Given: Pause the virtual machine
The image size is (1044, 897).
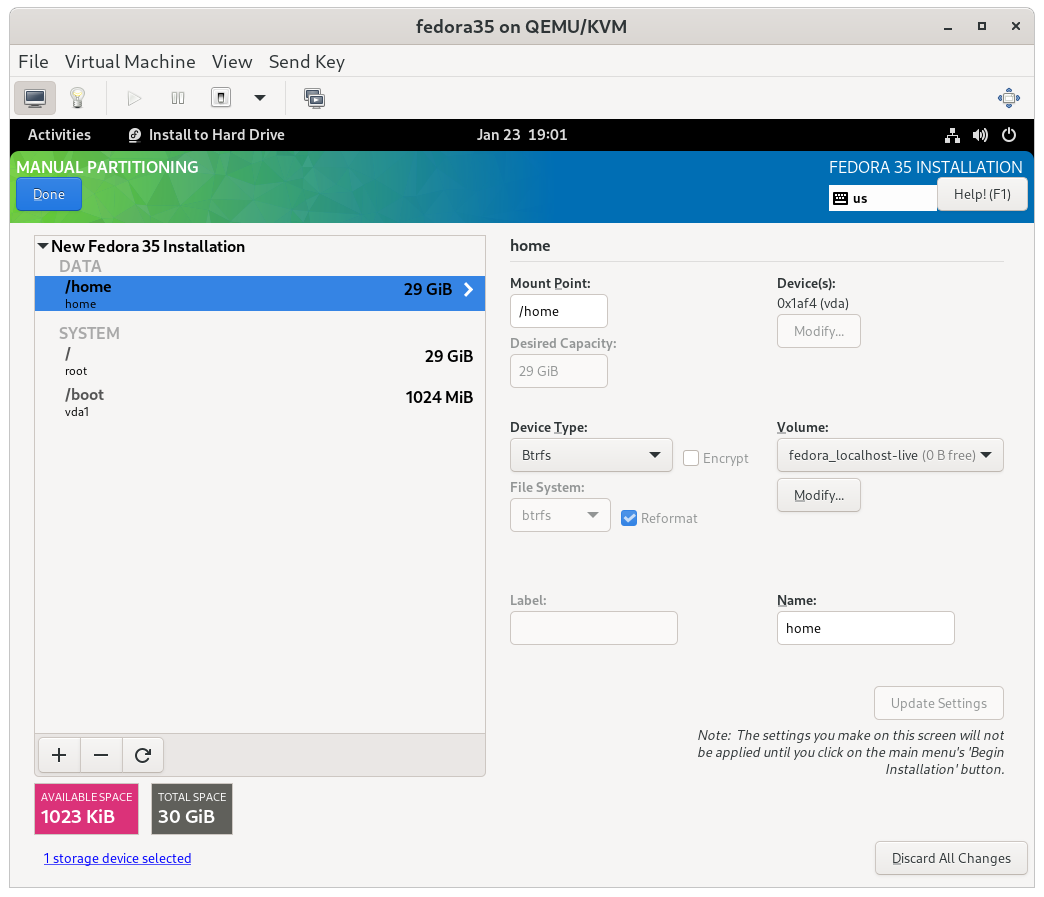Looking at the screenshot, I should [x=178, y=99].
